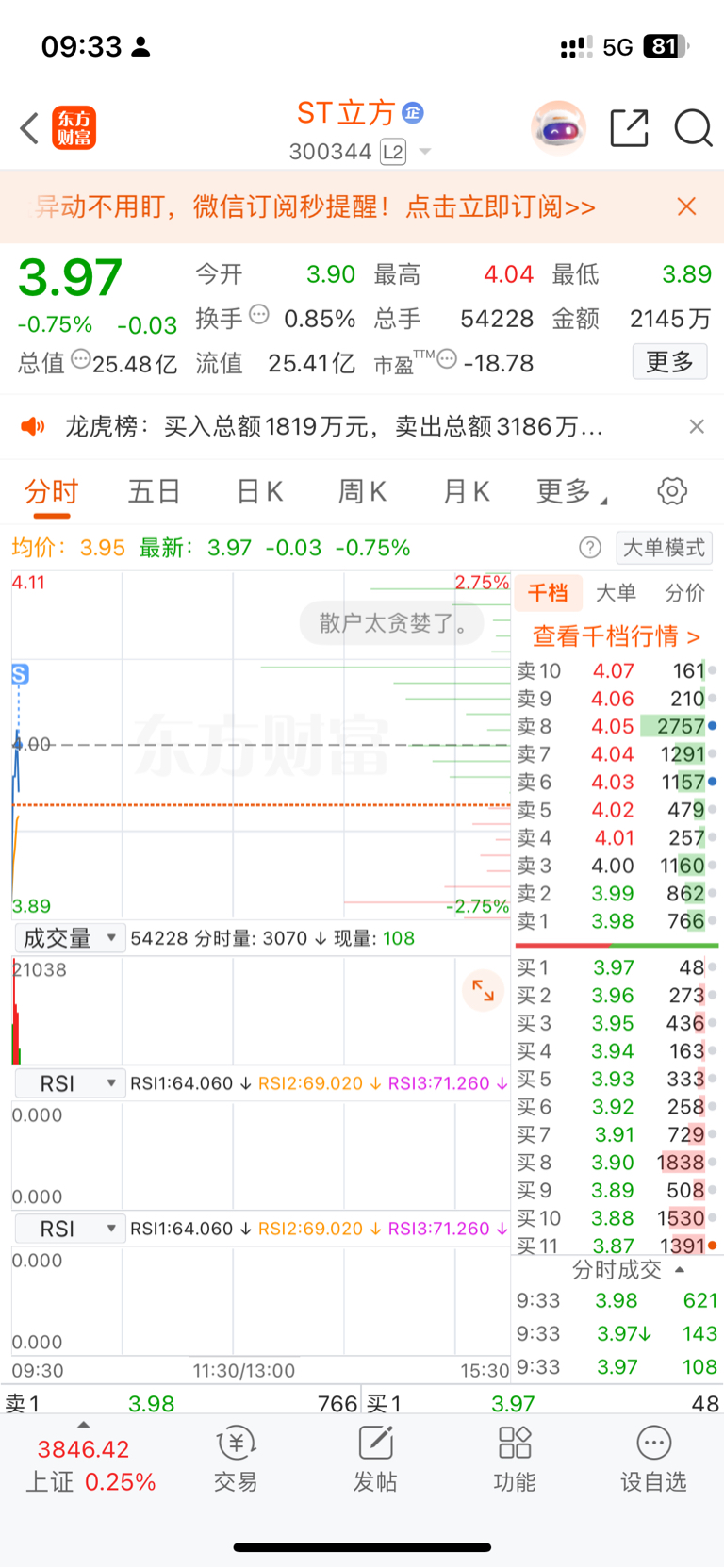
Task: Open the question-mark help icon
Action: pos(590,548)
